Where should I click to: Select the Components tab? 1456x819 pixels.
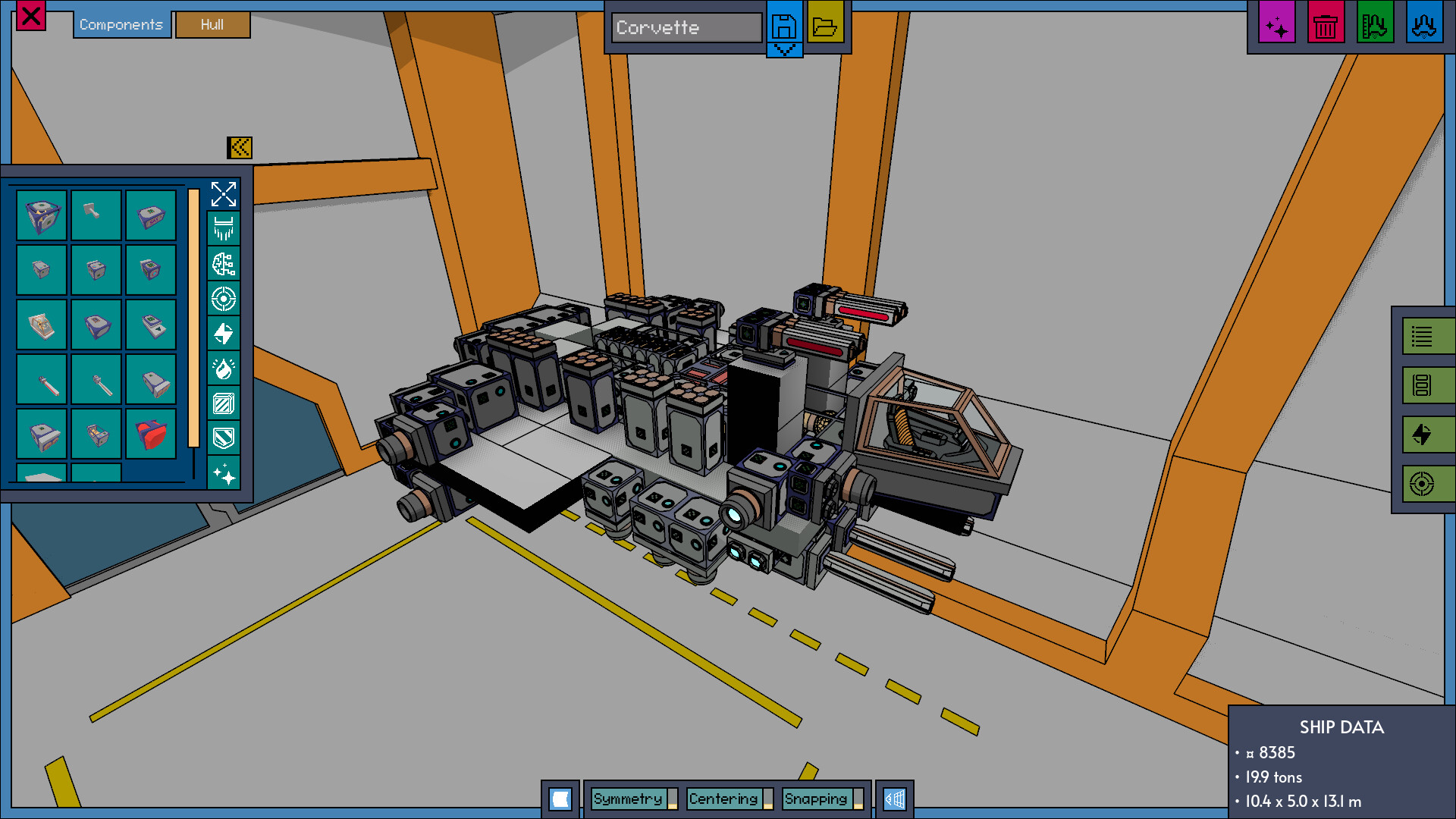click(121, 24)
